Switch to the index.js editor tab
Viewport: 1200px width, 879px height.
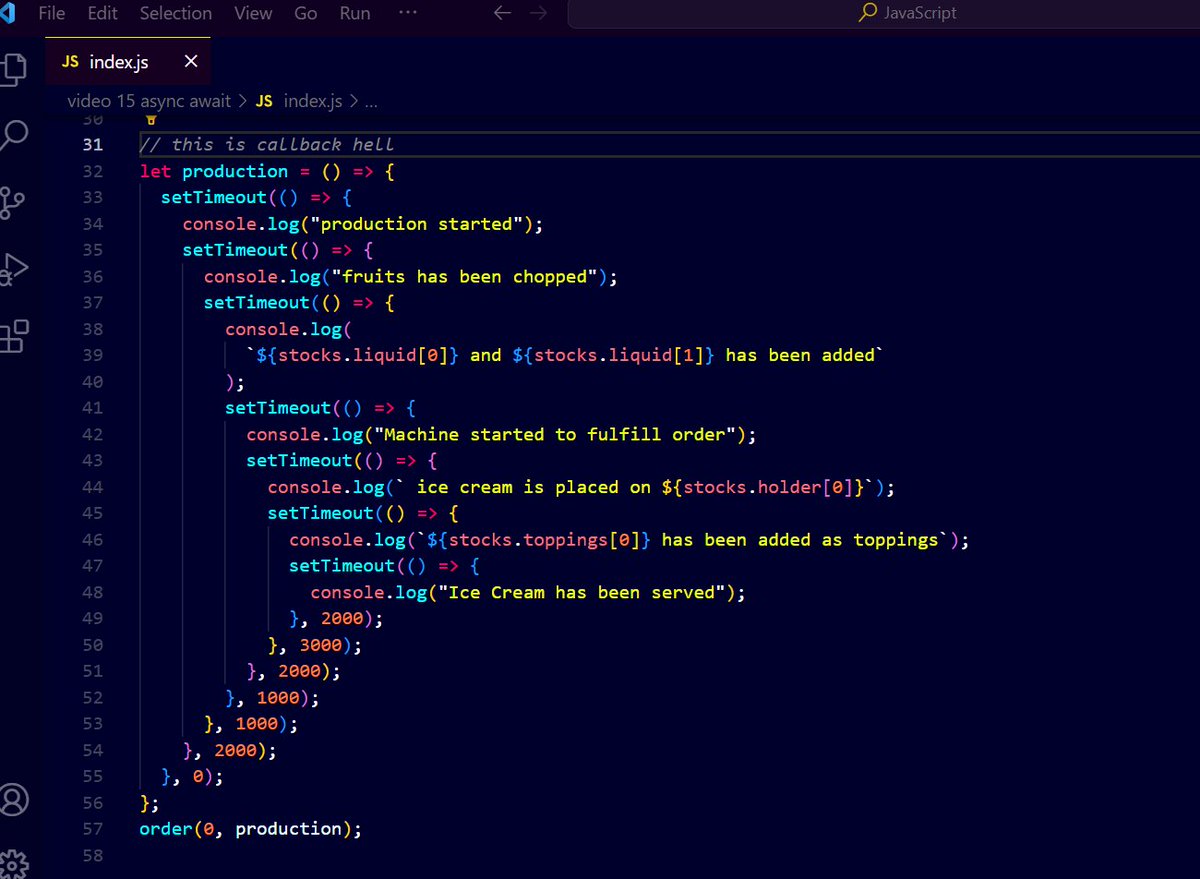[x=128, y=62]
